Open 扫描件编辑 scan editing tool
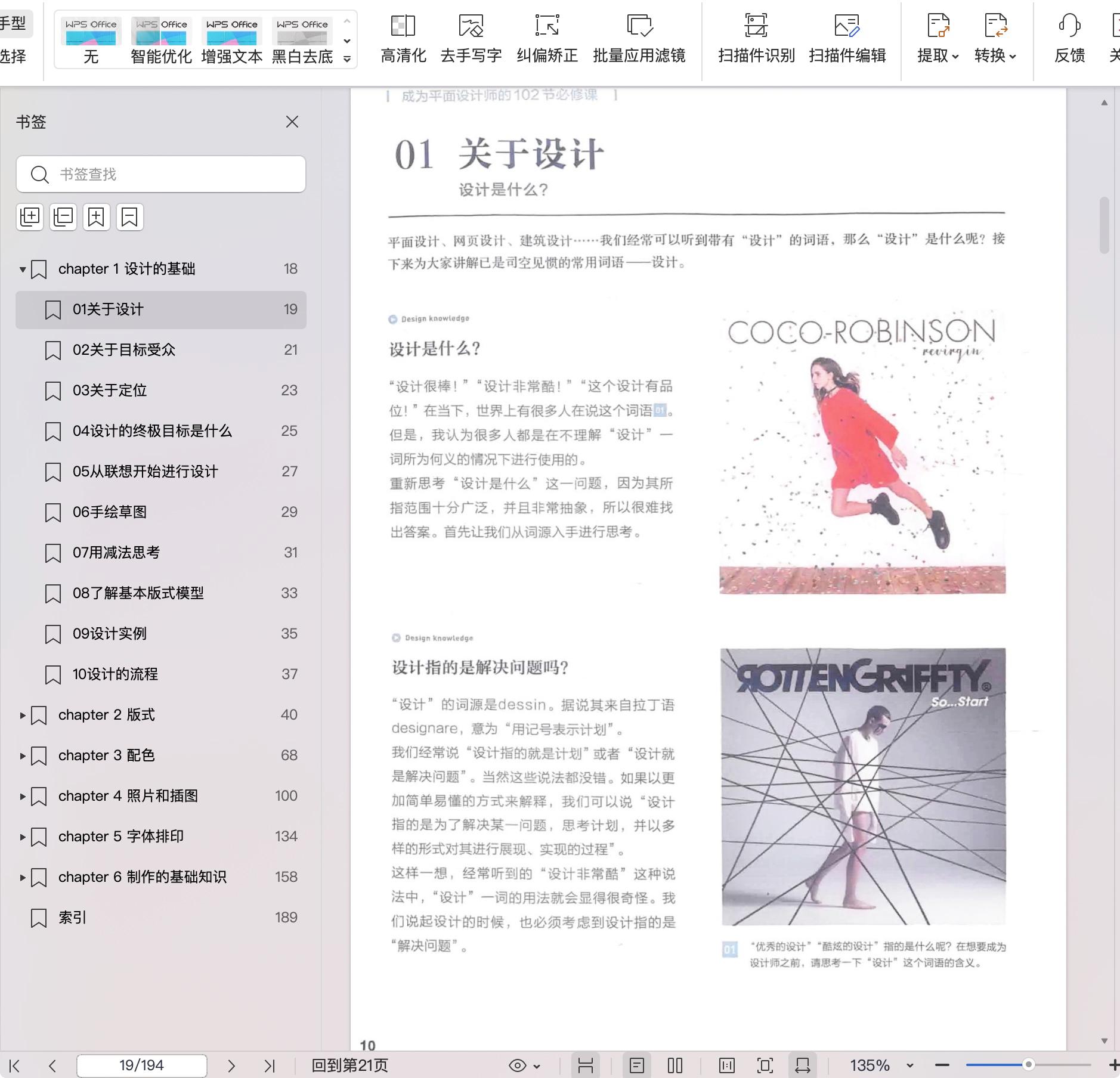1120x1078 pixels. (847, 38)
